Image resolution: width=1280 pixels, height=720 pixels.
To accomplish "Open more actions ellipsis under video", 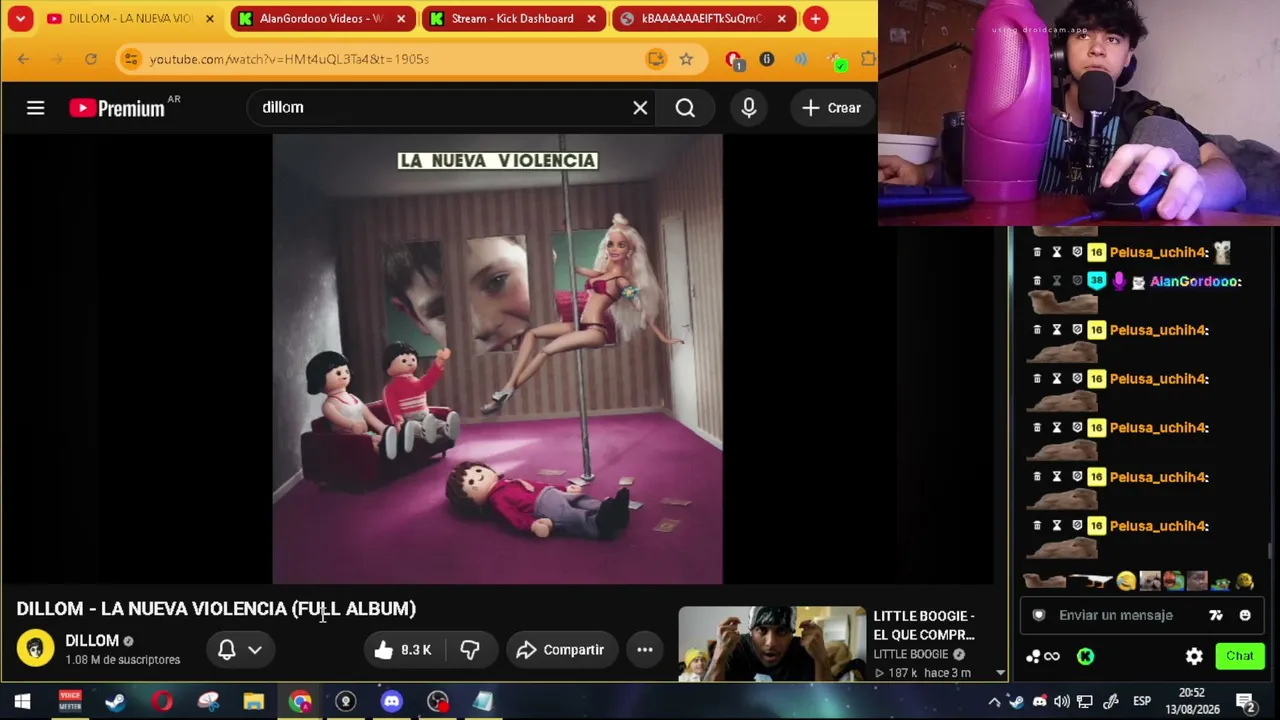I will click(x=645, y=650).
